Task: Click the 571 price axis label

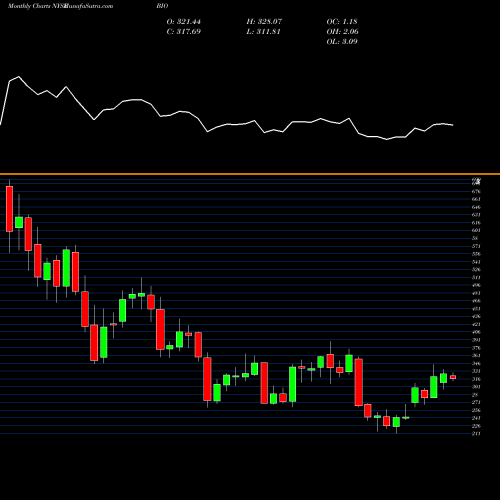Action: point(476,246)
